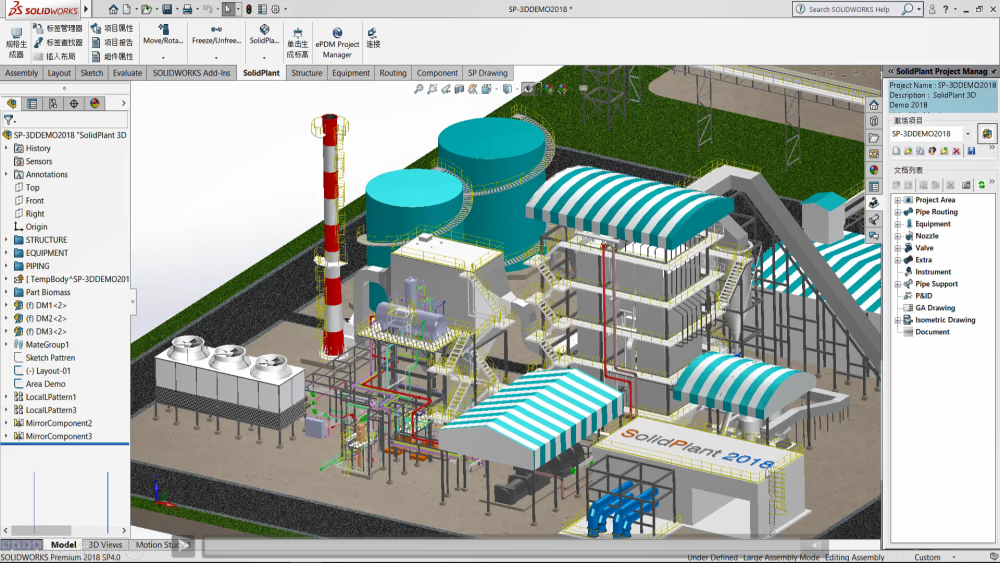Expand the SOLIDWORKS menu flyout arrow
This screenshot has height=563, width=1000.
[x=85, y=9]
